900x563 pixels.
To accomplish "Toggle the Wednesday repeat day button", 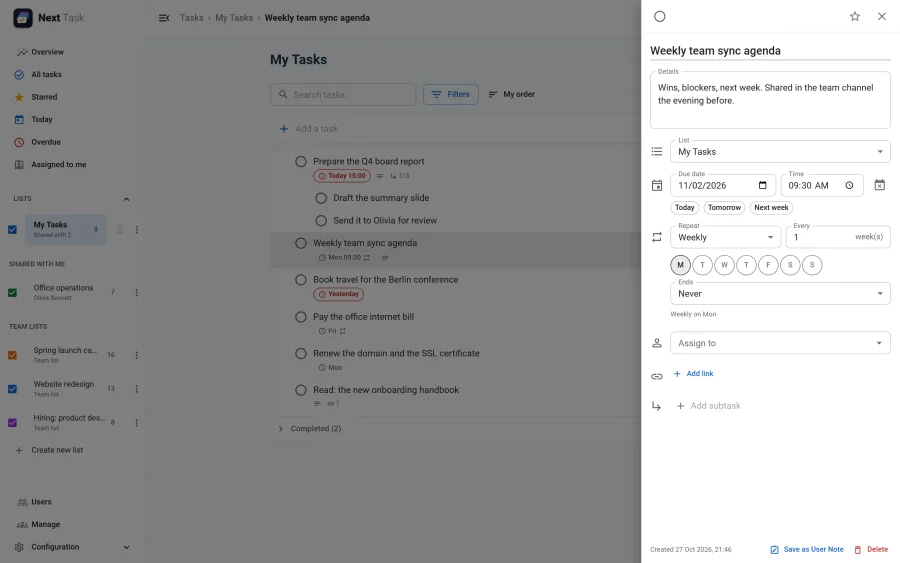I will [724, 265].
